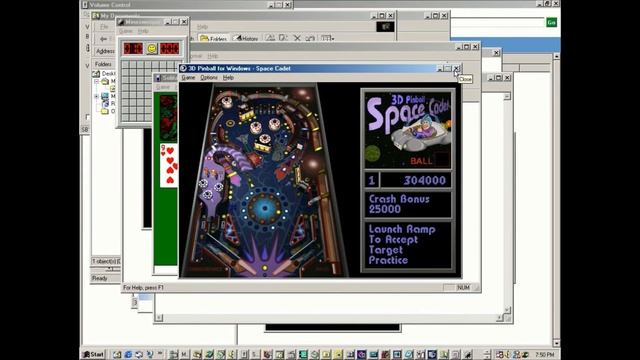Open the Help menu in 3D Pinball

pyautogui.click(x=228, y=78)
